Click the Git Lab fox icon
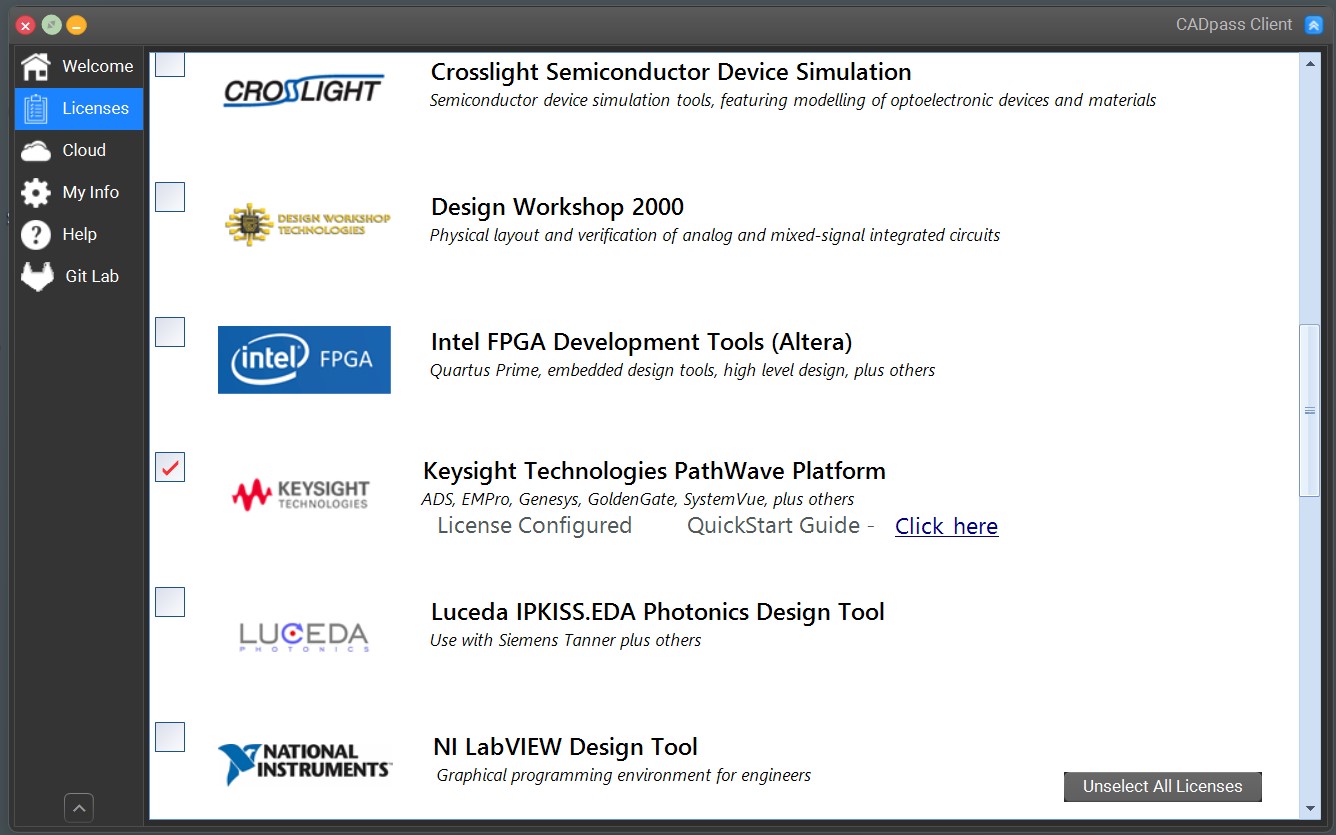This screenshot has height=835, width=1336. tap(37, 277)
